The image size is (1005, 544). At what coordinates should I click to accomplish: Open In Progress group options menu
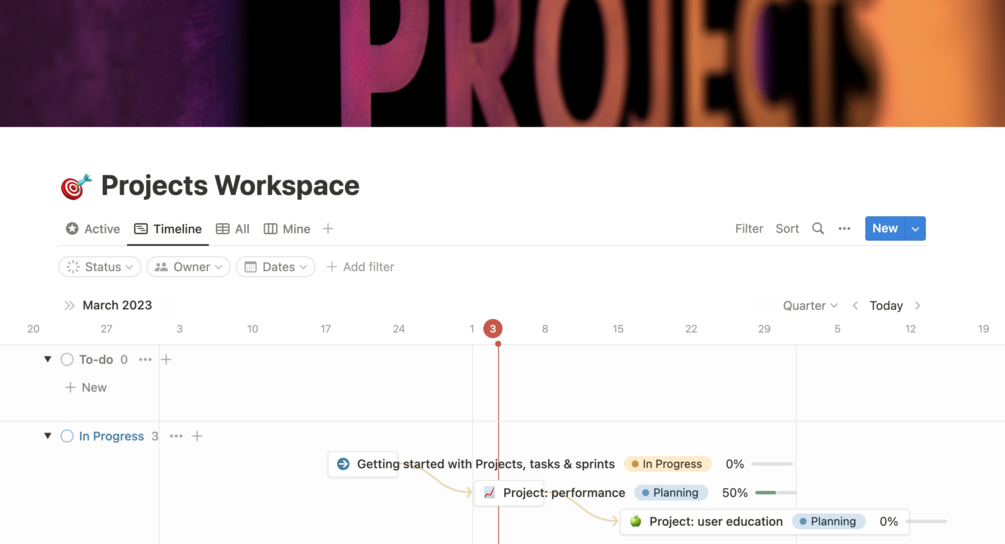[x=176, y=437]
